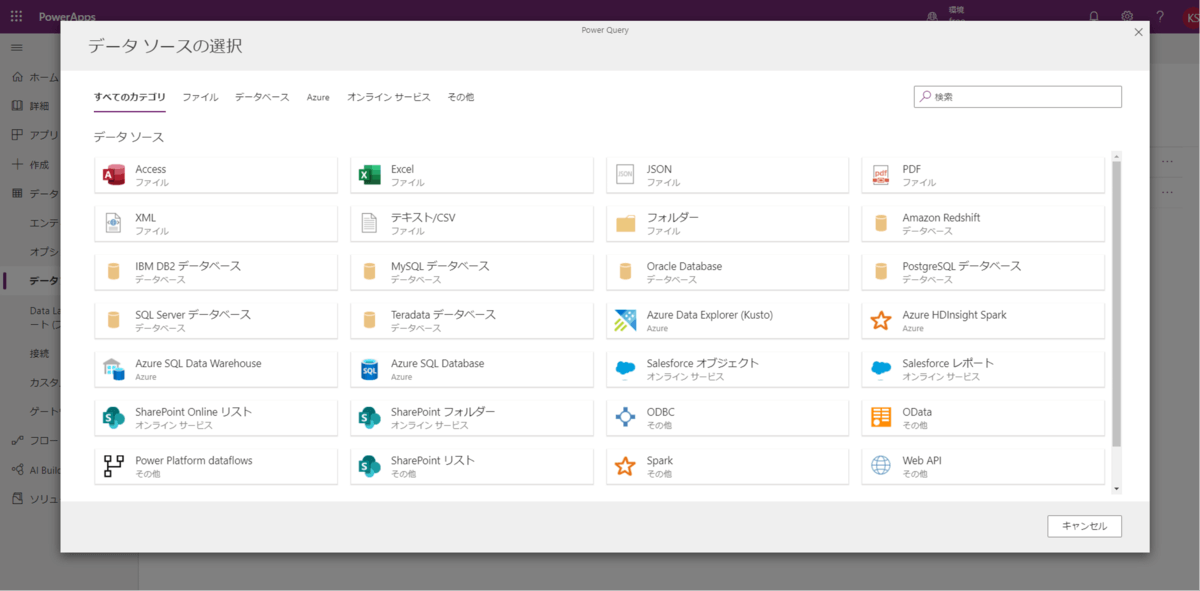Open the help question mark icon
Screen dimensions: 1200x591
click(1160, 16)
